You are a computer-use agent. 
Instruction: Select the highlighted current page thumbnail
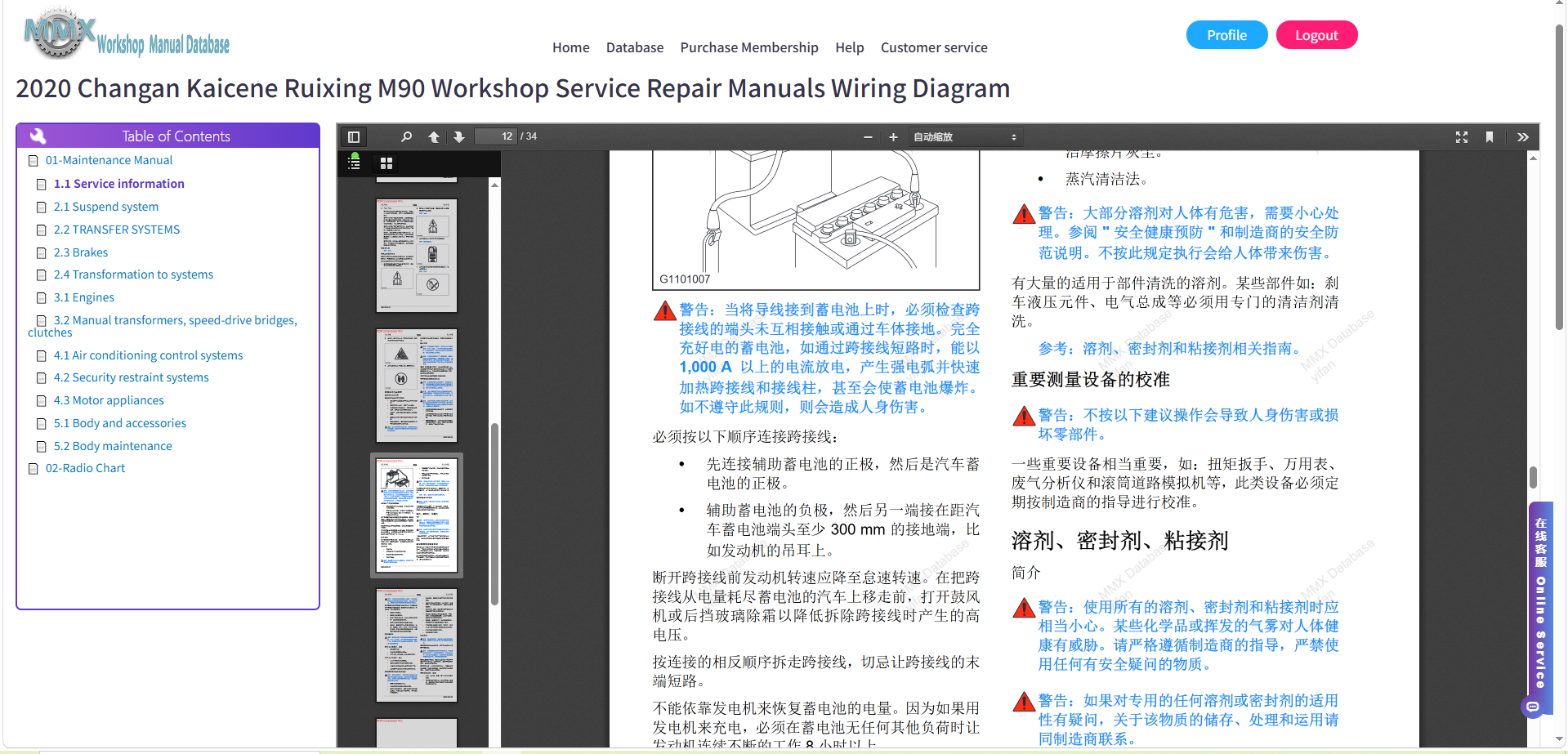pyautogui.click(x=417, y=515)
